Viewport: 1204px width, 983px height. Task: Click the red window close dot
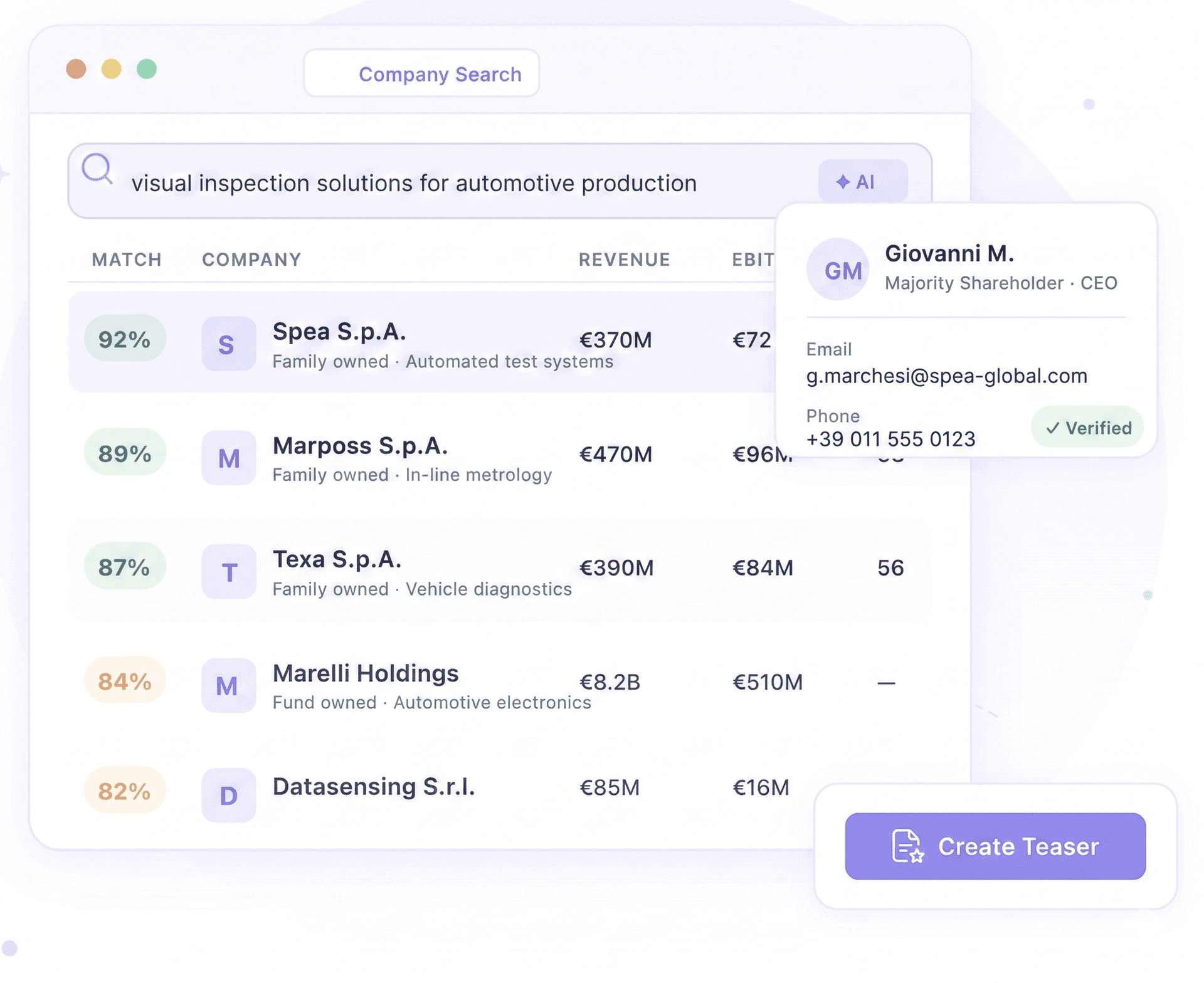pos(76,68)
